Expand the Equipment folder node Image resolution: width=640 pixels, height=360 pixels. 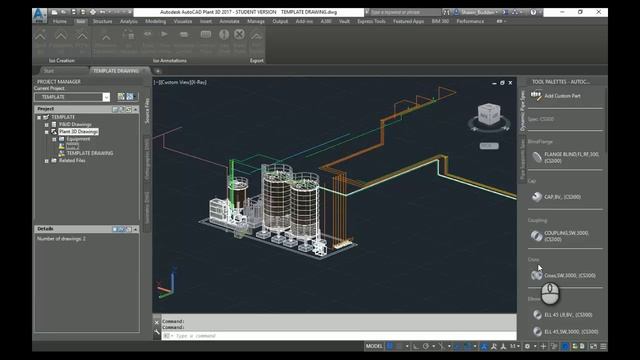click(54, 139)
